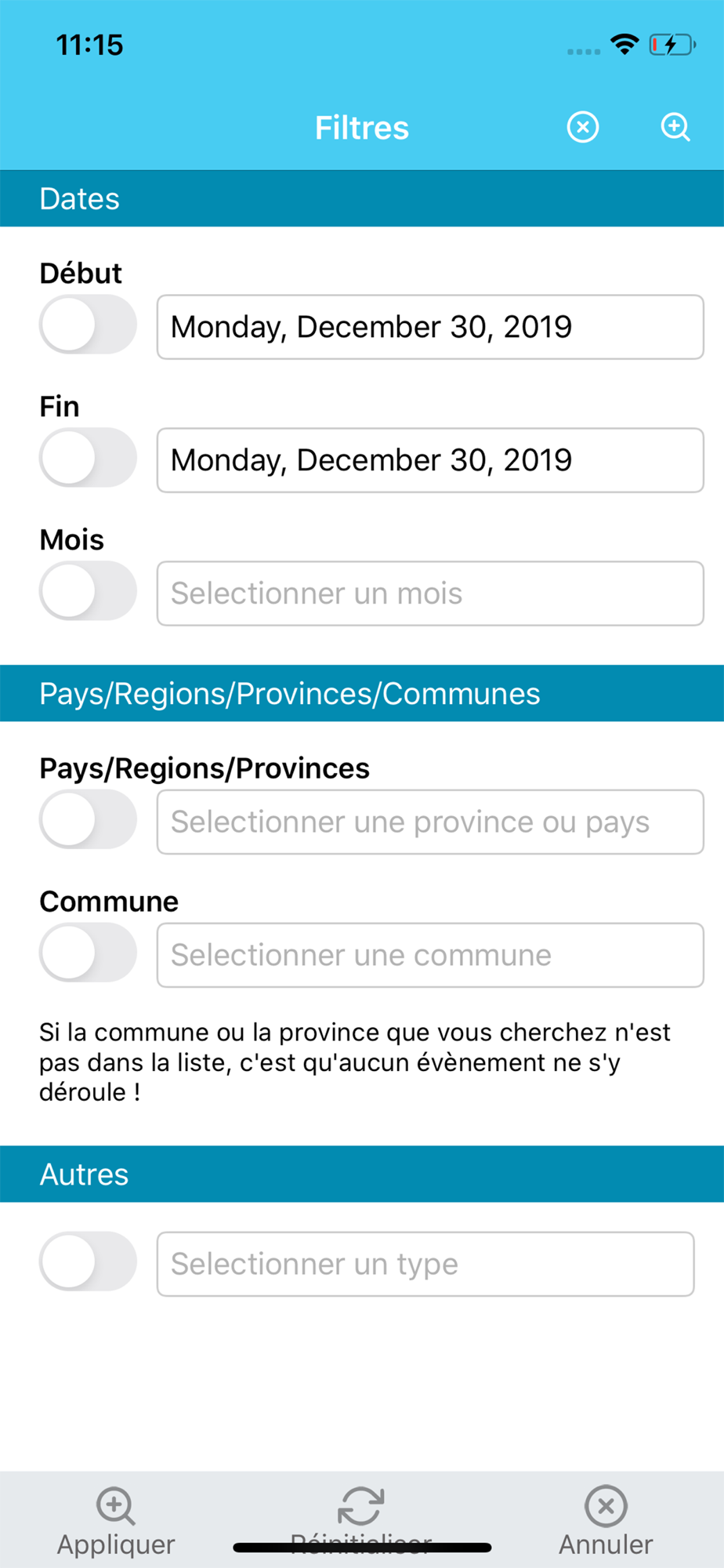The width and height of the screenshot is (724, 1568).
Task: Tap the Réinitialiser refresh arrows icon
Action: click(360, 1506)
